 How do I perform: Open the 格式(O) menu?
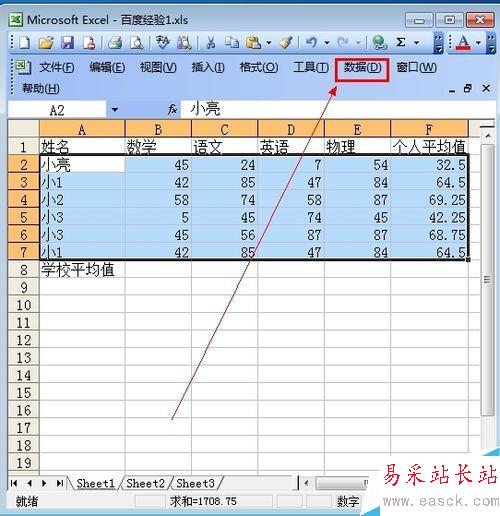tap(259, 68)
